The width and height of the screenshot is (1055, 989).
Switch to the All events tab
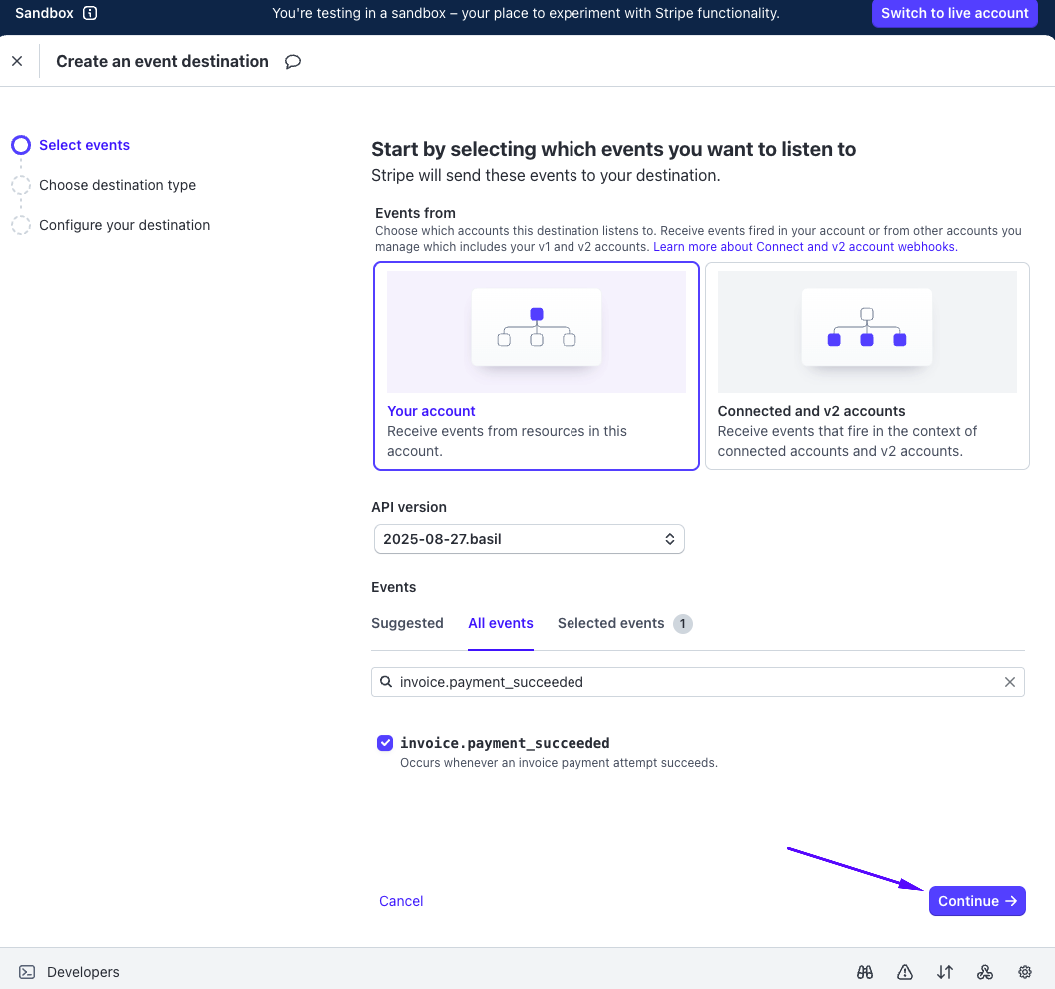point(501,623)
